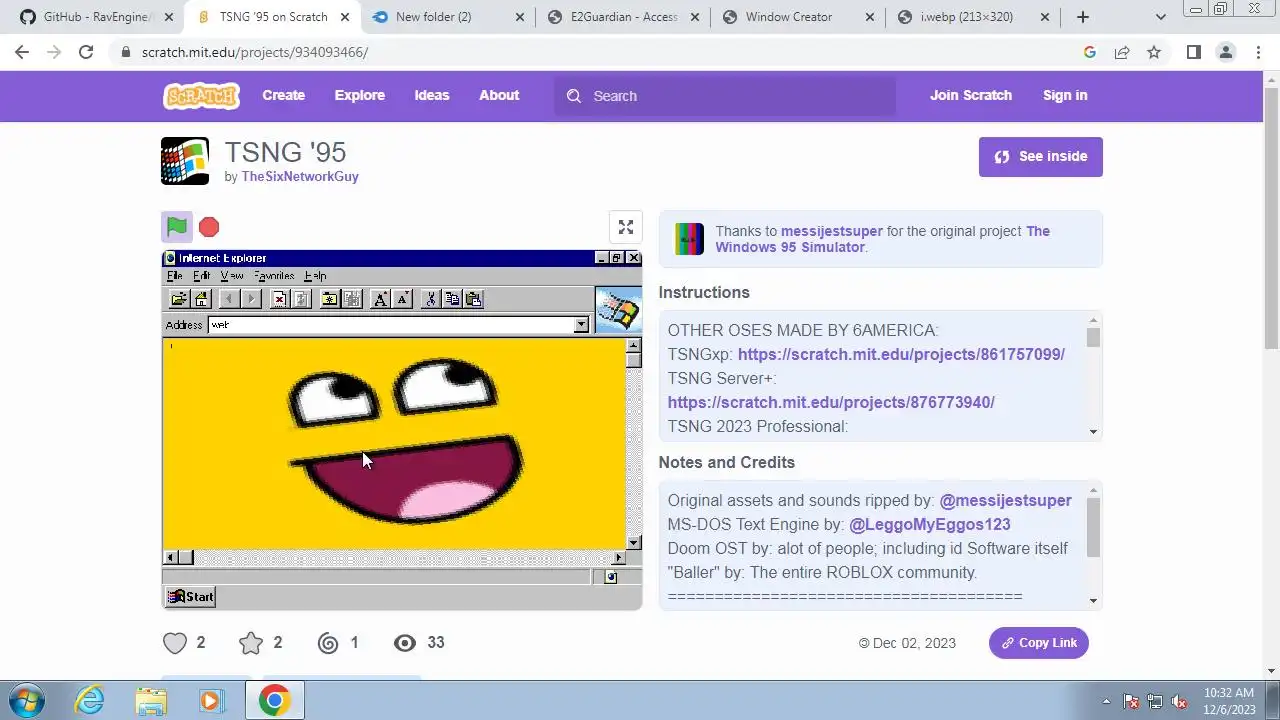Click the Cut scissors icon
1280x720 pixels.
pyautogui.click(x=430, y=299)
